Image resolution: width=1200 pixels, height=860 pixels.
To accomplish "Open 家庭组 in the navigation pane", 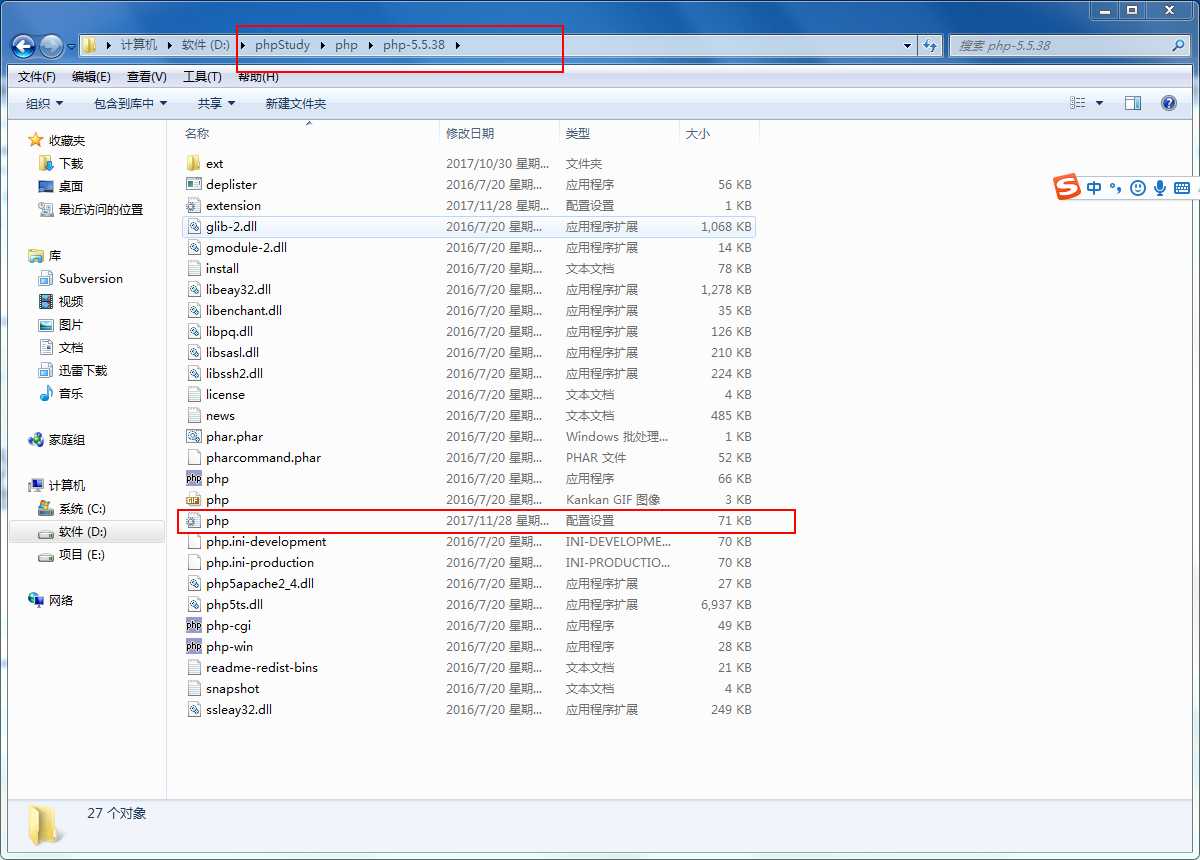I will click(67, 440).
